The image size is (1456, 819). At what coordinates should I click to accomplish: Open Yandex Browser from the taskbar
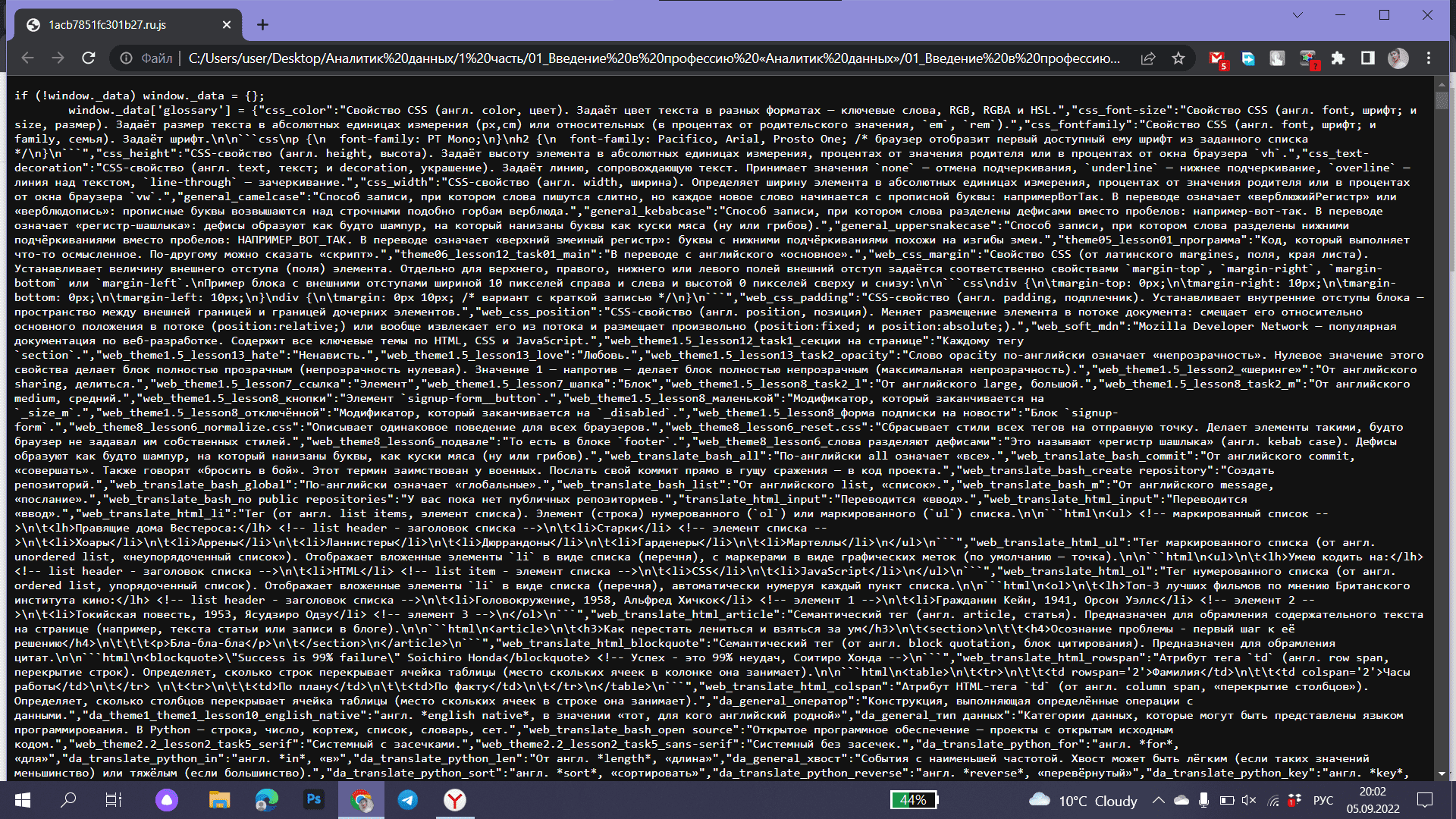[455, 800]
